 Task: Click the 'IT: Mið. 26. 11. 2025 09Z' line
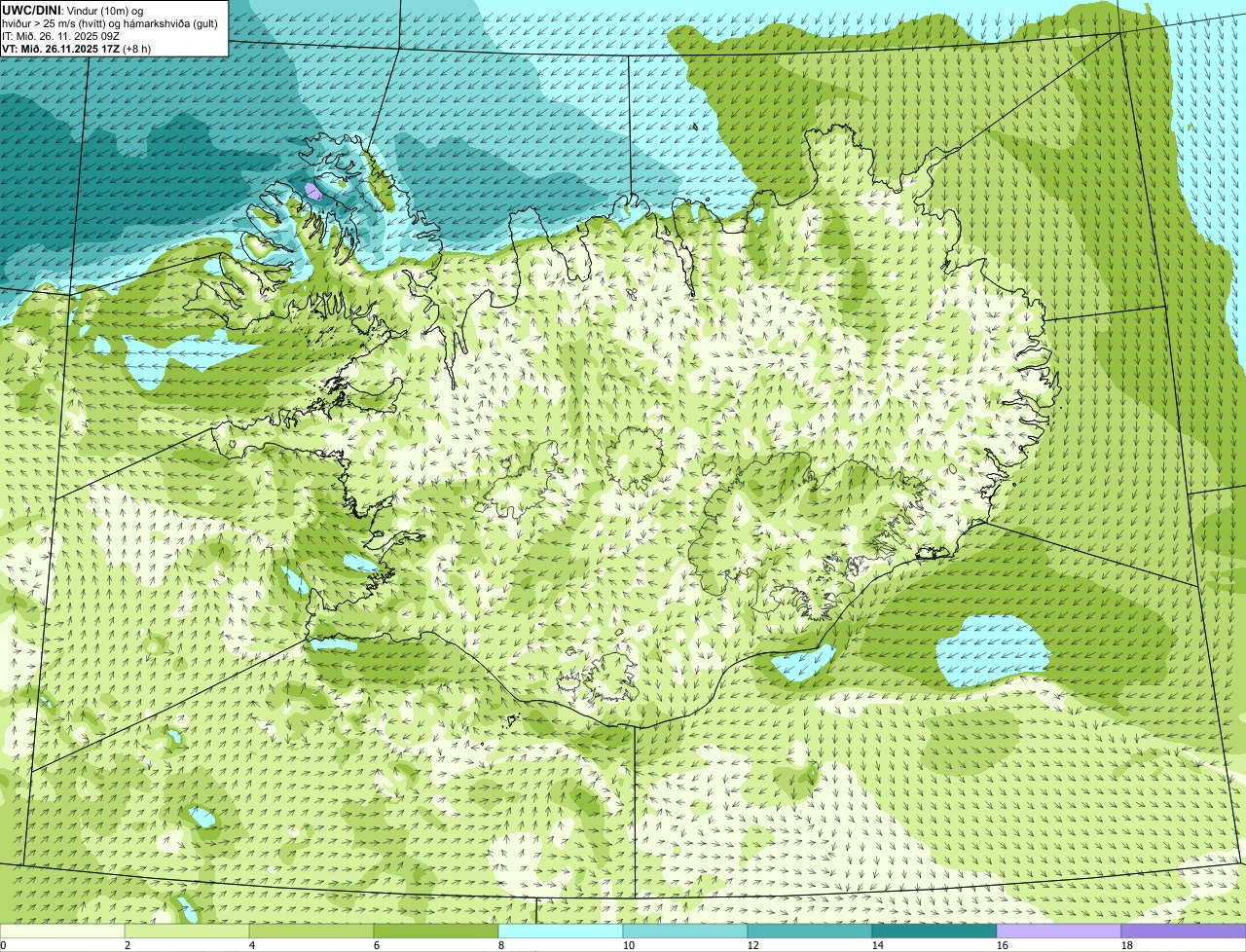(61, 36)
